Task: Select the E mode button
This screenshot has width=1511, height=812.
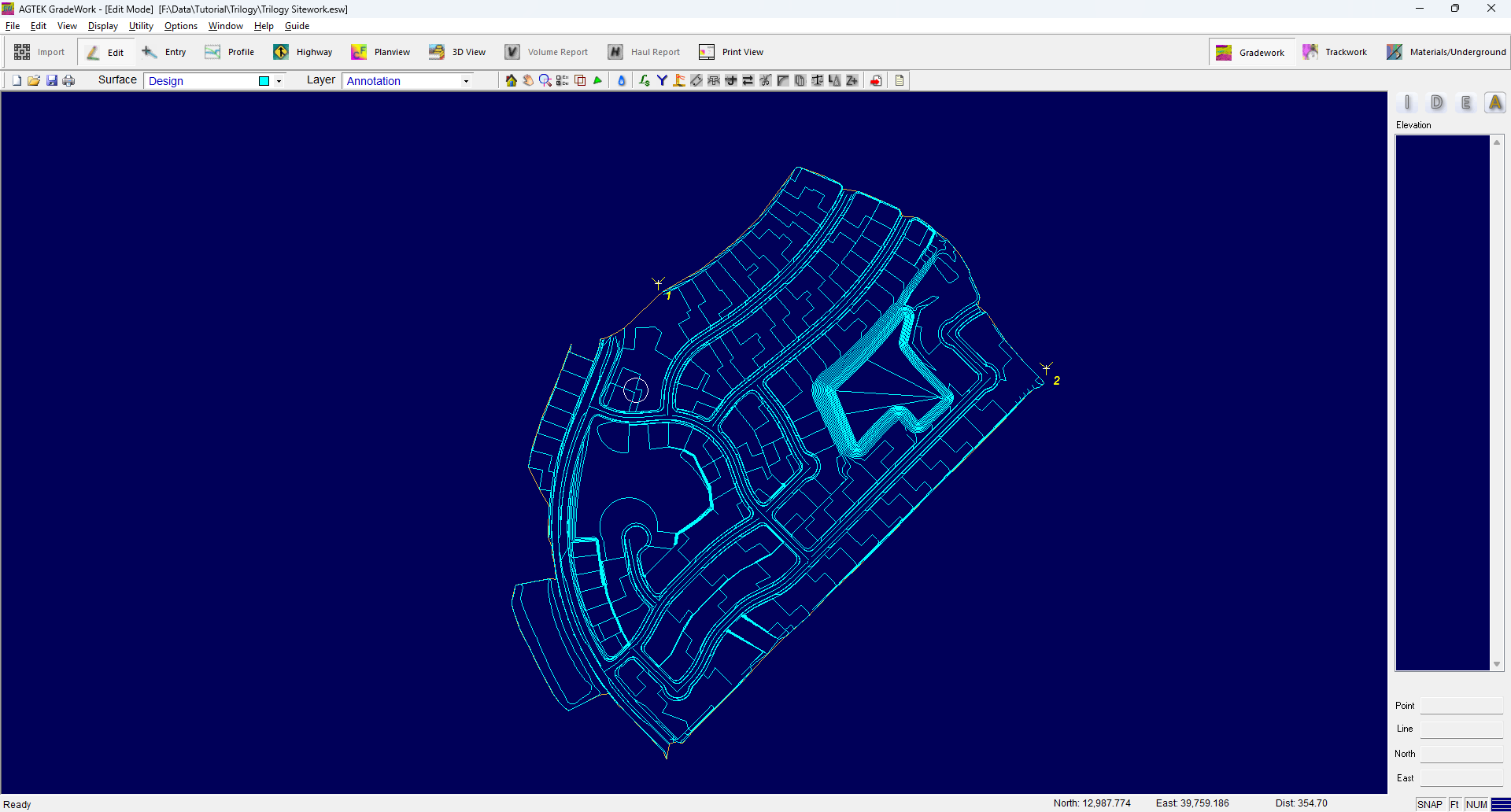Action: (1466, 102)
